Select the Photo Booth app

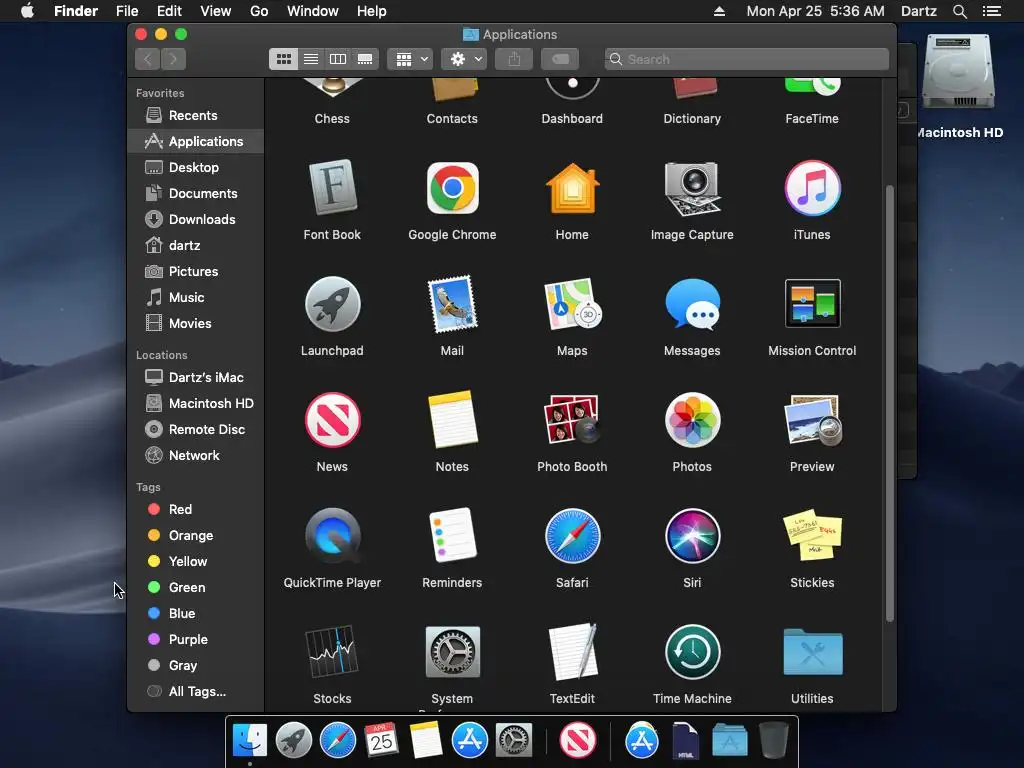pos(572,420)
